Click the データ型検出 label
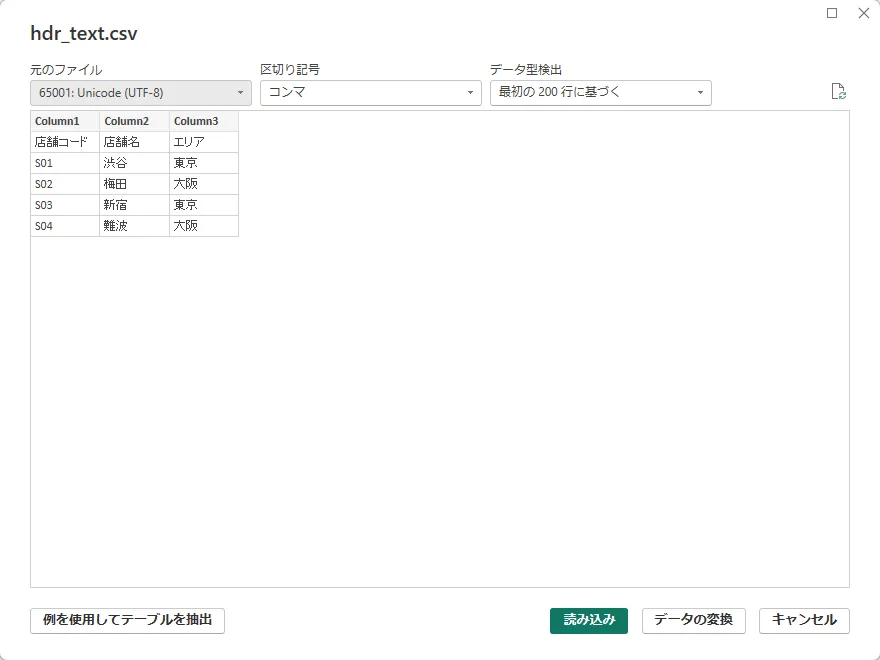Screen dimensions: 880x660 tap(526, 70)
